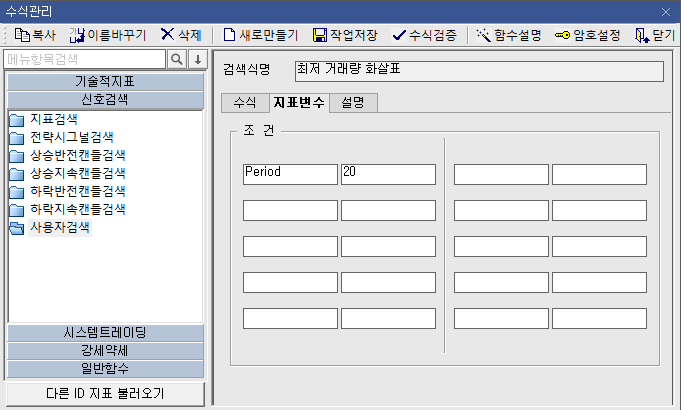
Task: Select the 상승지속캔들검색 tree label
Action: click(x=78, y=173)
